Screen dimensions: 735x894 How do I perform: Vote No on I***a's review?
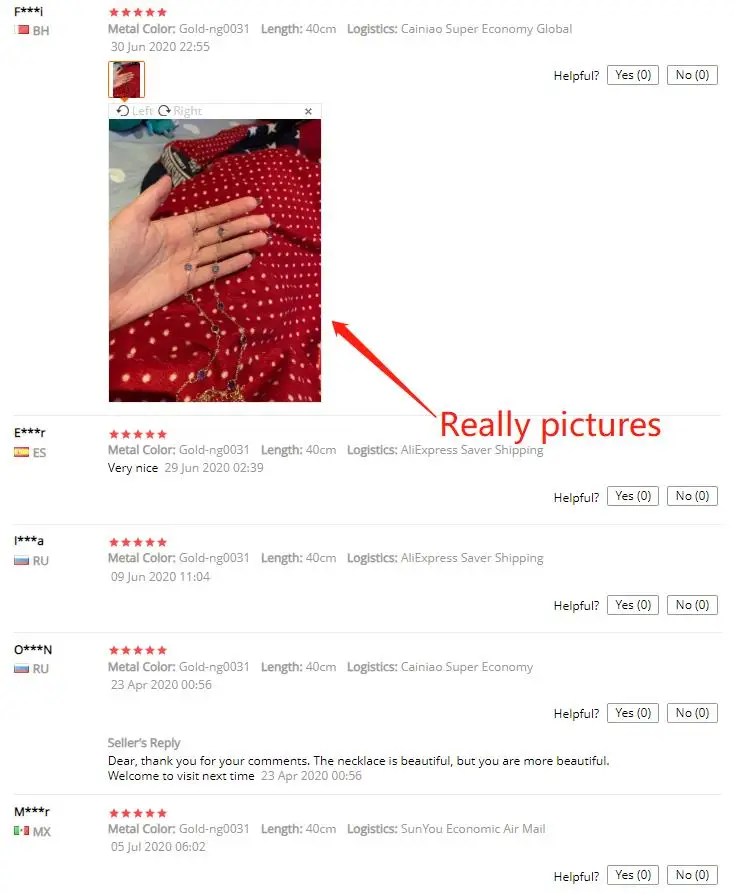coord(692,605)
